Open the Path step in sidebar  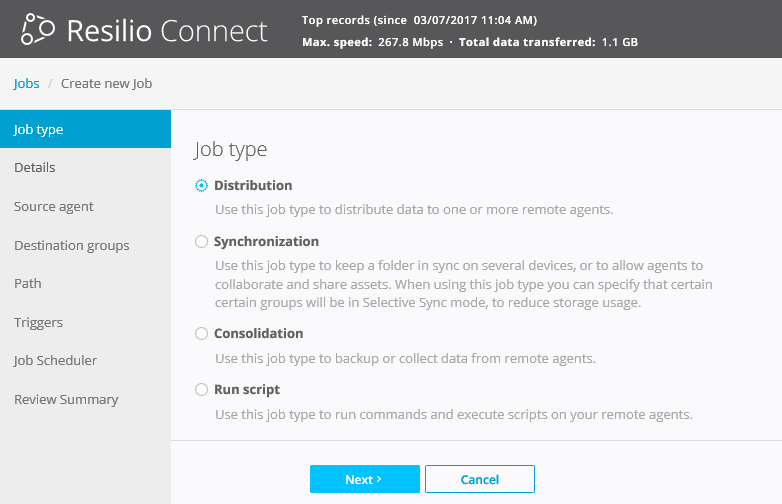coord(28,284)
